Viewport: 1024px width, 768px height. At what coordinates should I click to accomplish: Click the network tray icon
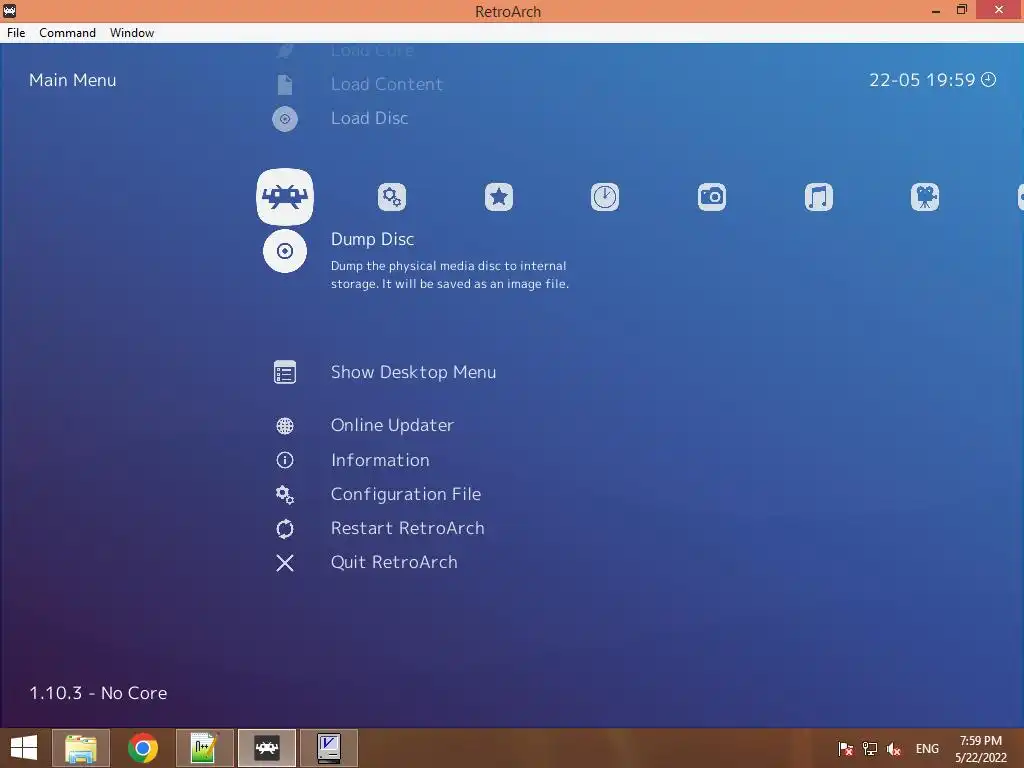pyautogui.click(x=869, y=749)
